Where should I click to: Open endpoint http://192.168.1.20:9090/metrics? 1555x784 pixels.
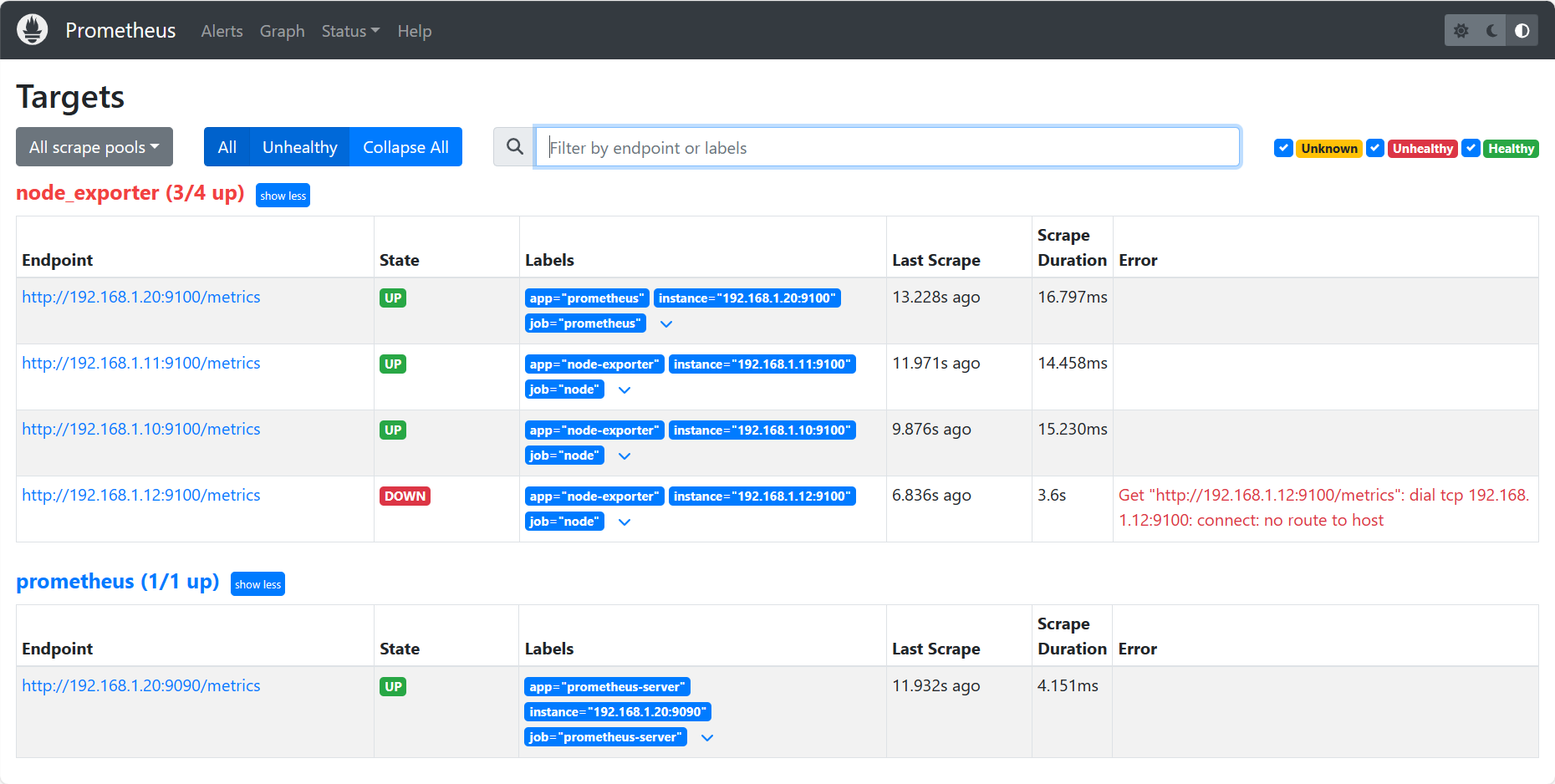[141, 685]
